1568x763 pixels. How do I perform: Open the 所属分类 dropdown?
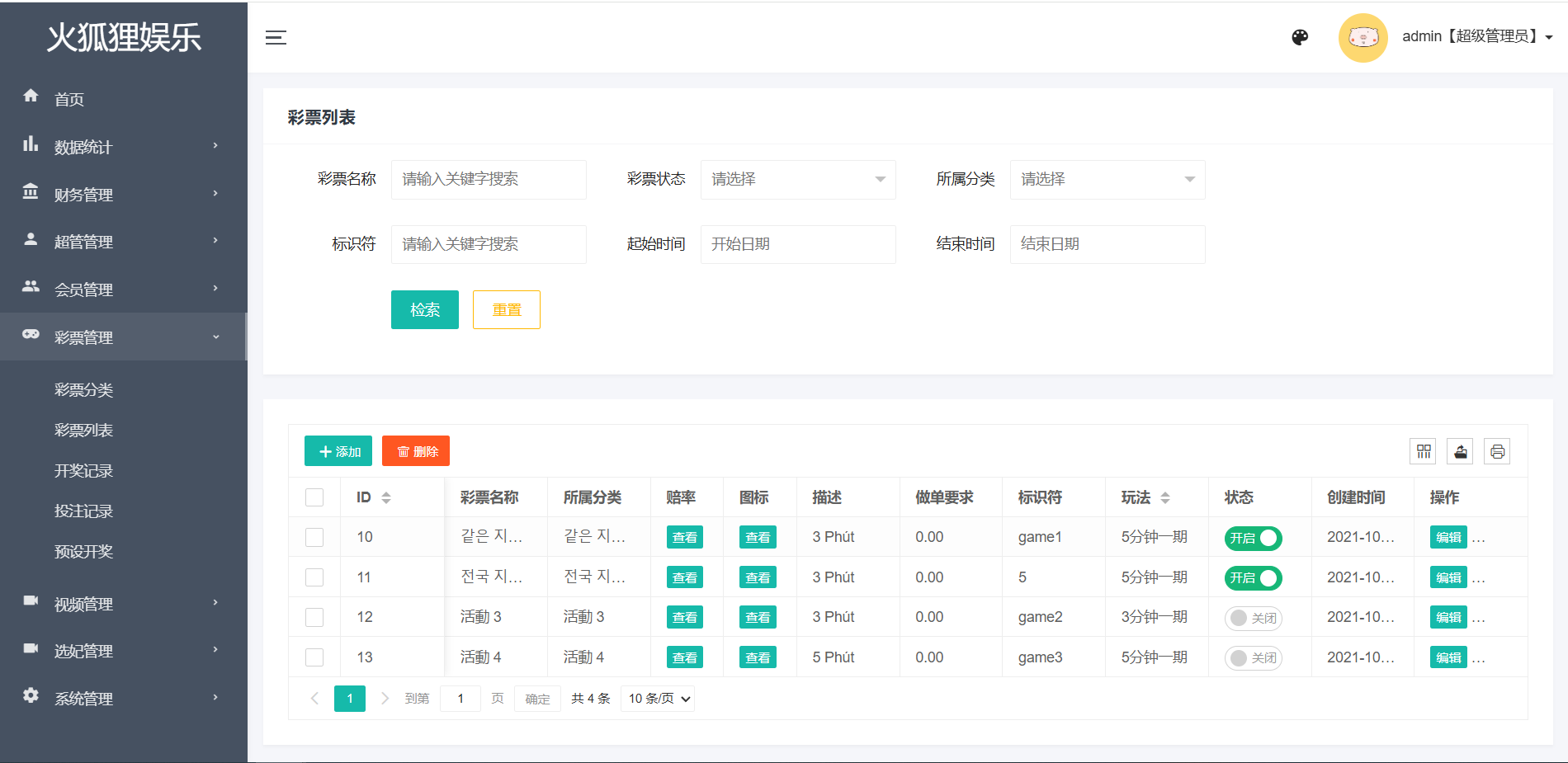(x=1107, y=179)
